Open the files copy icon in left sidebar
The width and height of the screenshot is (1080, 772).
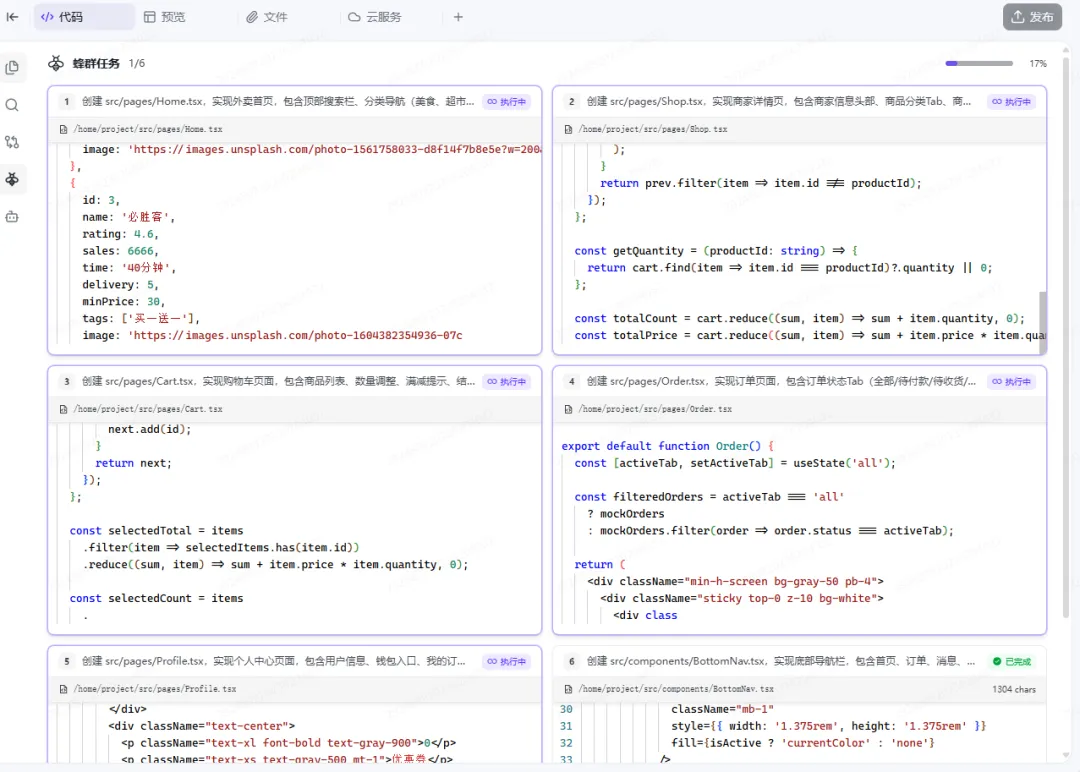point(12,67)
